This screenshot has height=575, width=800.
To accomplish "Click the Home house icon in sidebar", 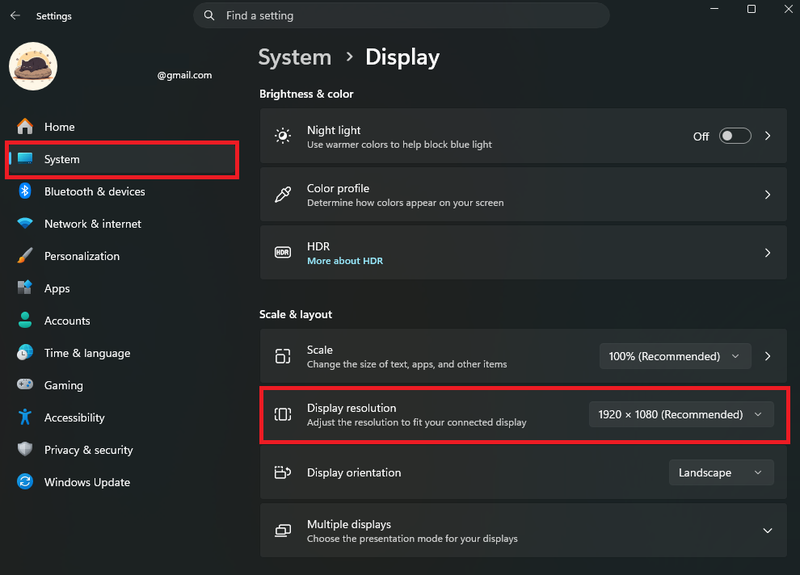I will tap(24, 126).
